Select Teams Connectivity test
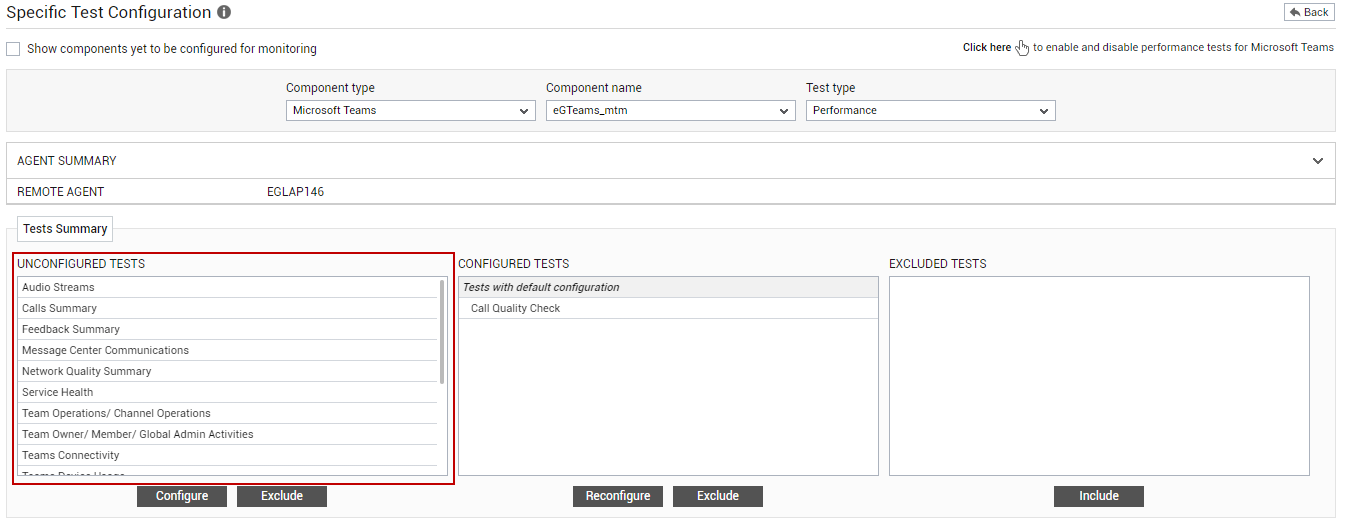 pyautogui.click(x=229, y=455)
